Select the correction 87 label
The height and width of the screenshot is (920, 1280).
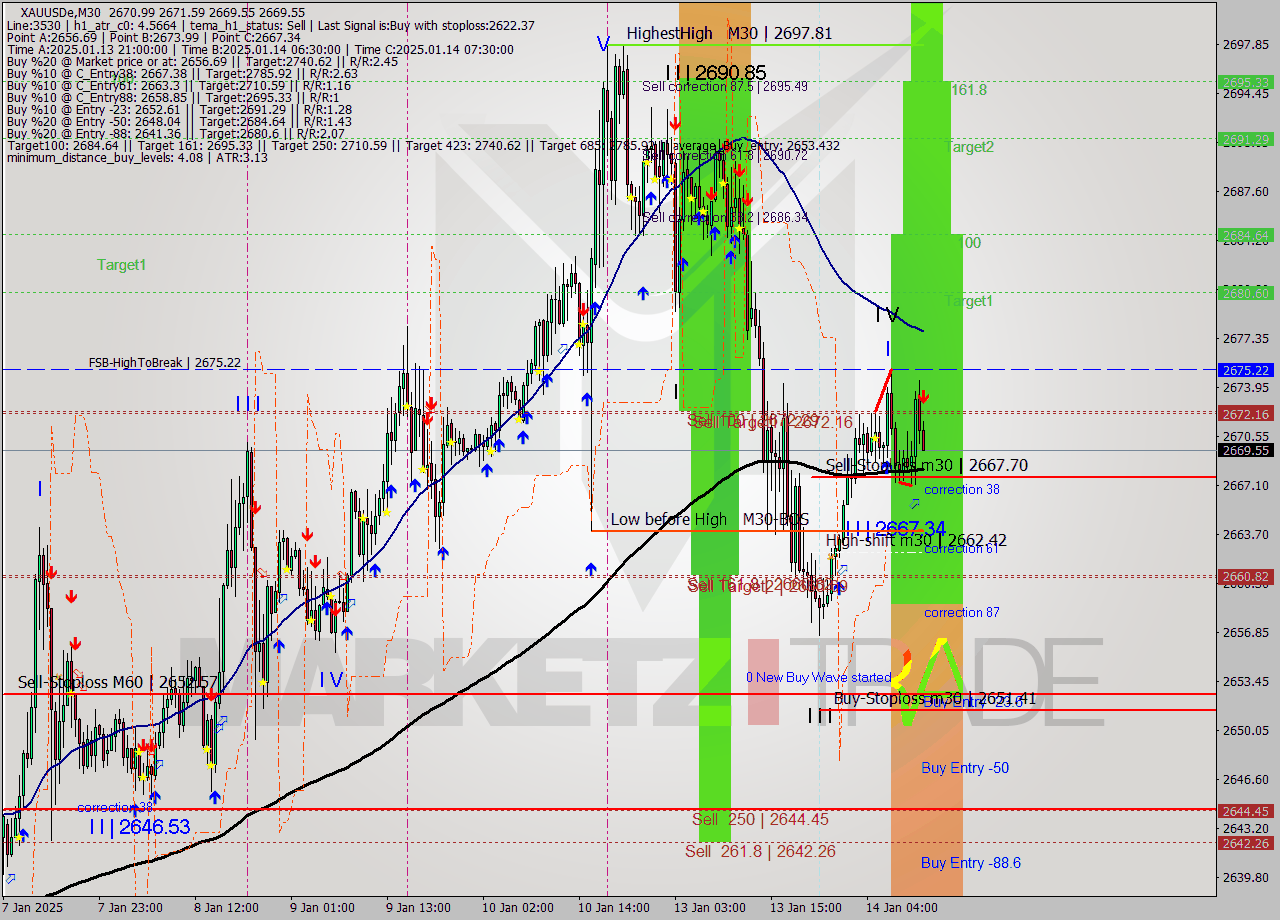tap(962, 612)
